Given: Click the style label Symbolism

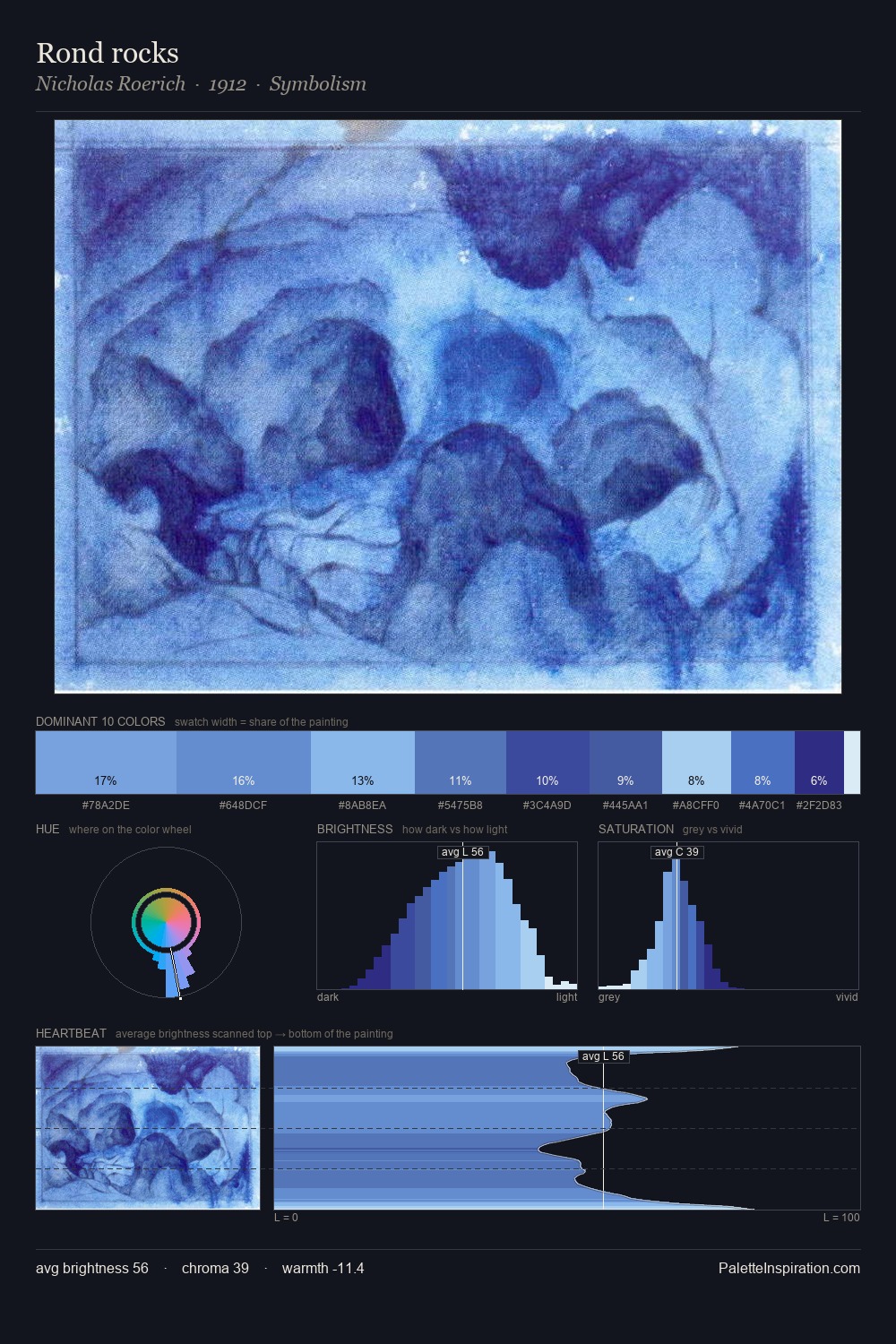Looking at the screenshot, I should coord(318,84).
